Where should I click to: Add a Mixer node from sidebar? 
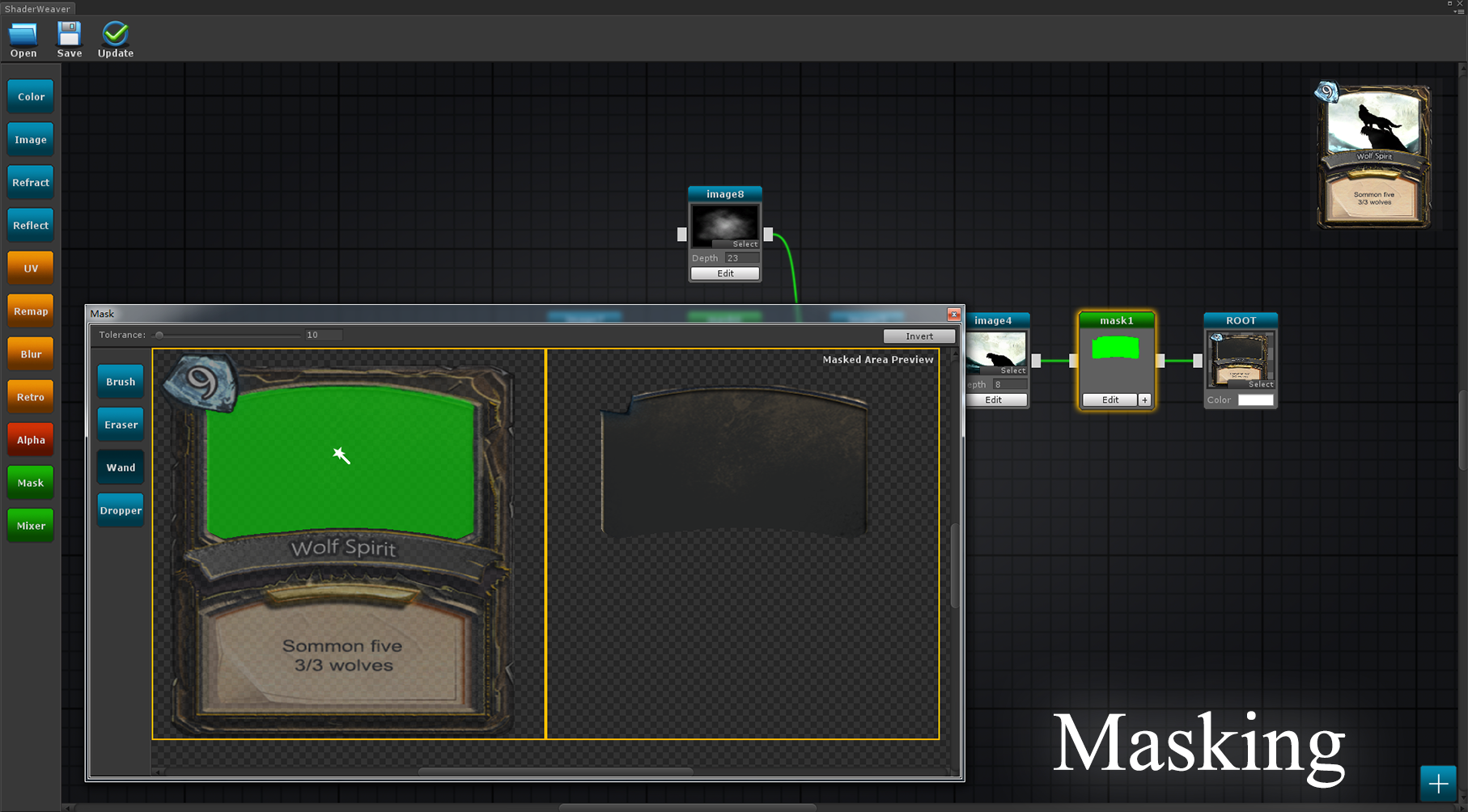(31, 525)
